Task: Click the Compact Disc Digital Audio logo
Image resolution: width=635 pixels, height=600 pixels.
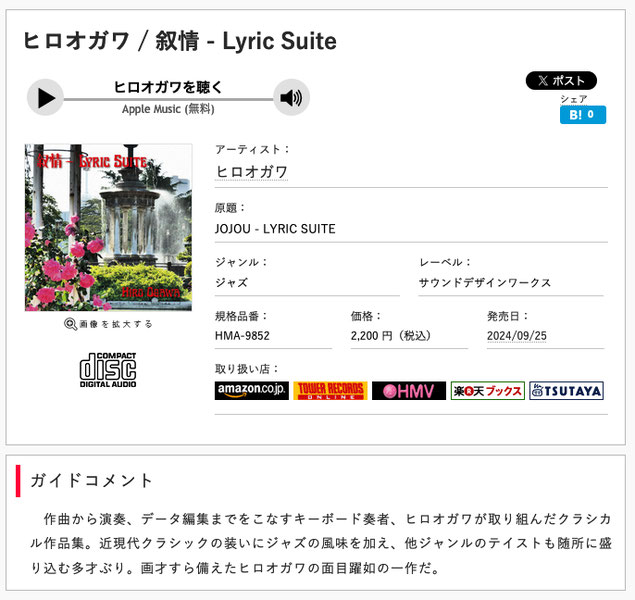Action: [108, 370]
